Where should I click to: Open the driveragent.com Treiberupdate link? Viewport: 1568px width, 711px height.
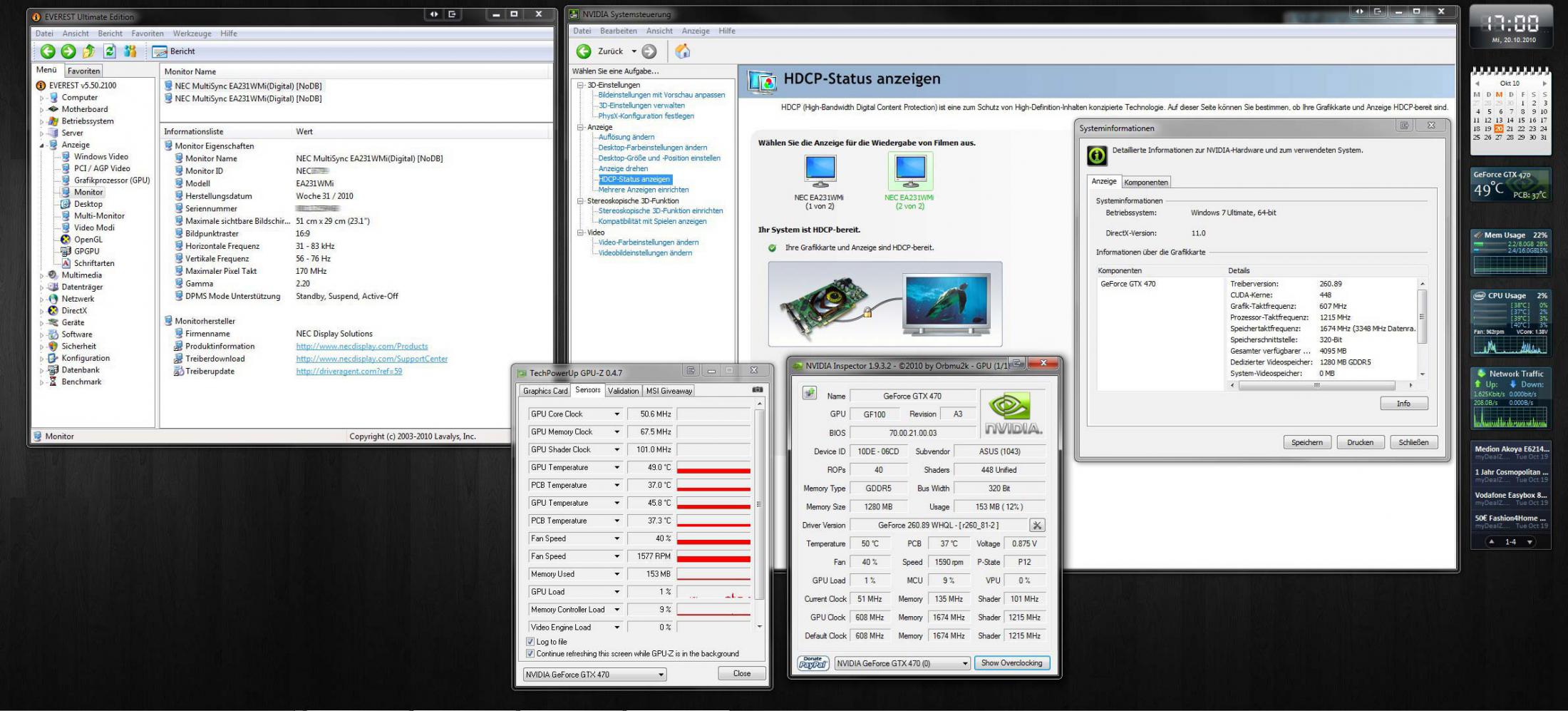coord(349,372)
